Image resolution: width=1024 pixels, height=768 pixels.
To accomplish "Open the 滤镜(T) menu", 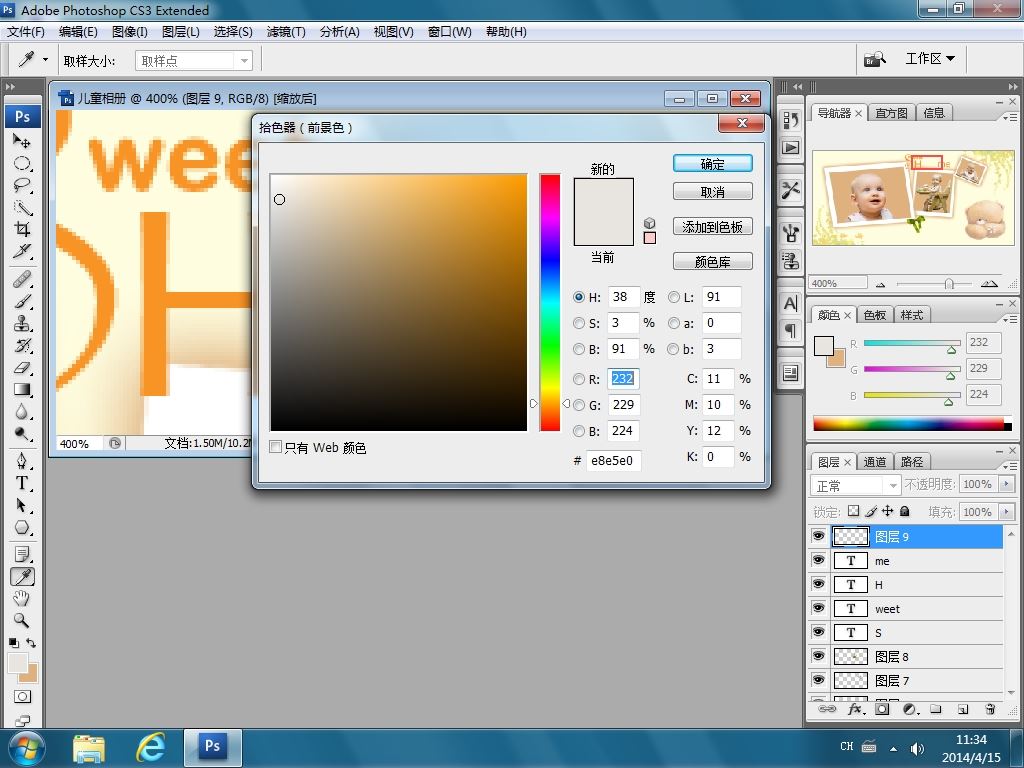I will tap(286, 31).
